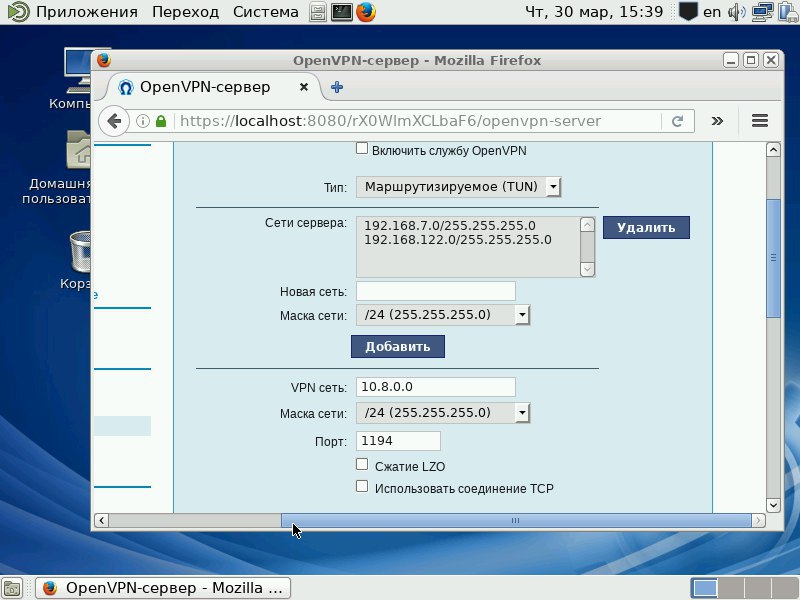Open the Firefox launcher in top panel
Screen dimensions: 800x600
(x=366, y=12)
